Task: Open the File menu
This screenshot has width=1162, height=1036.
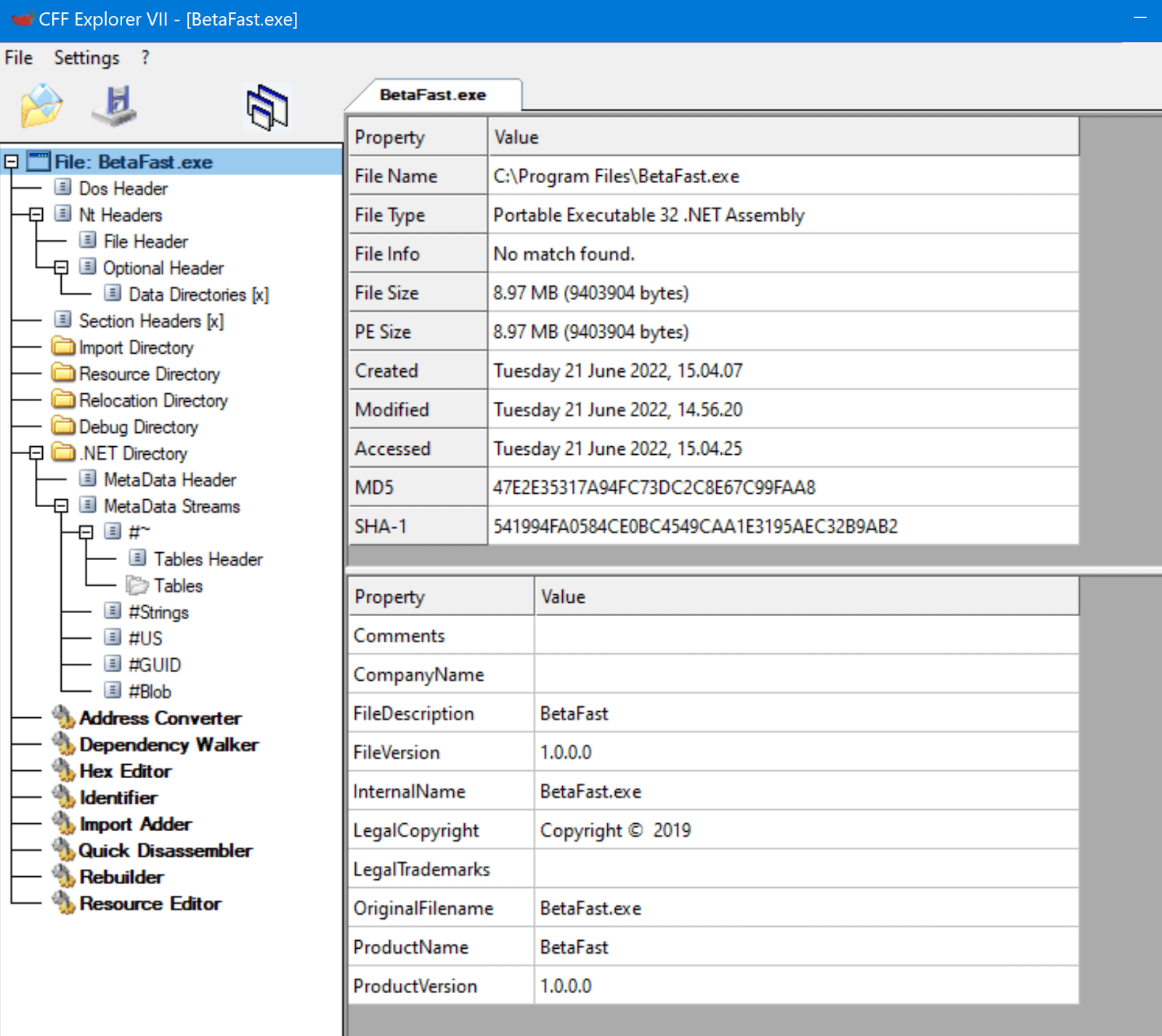Action: pyautogui.click(x=17, y=57)
